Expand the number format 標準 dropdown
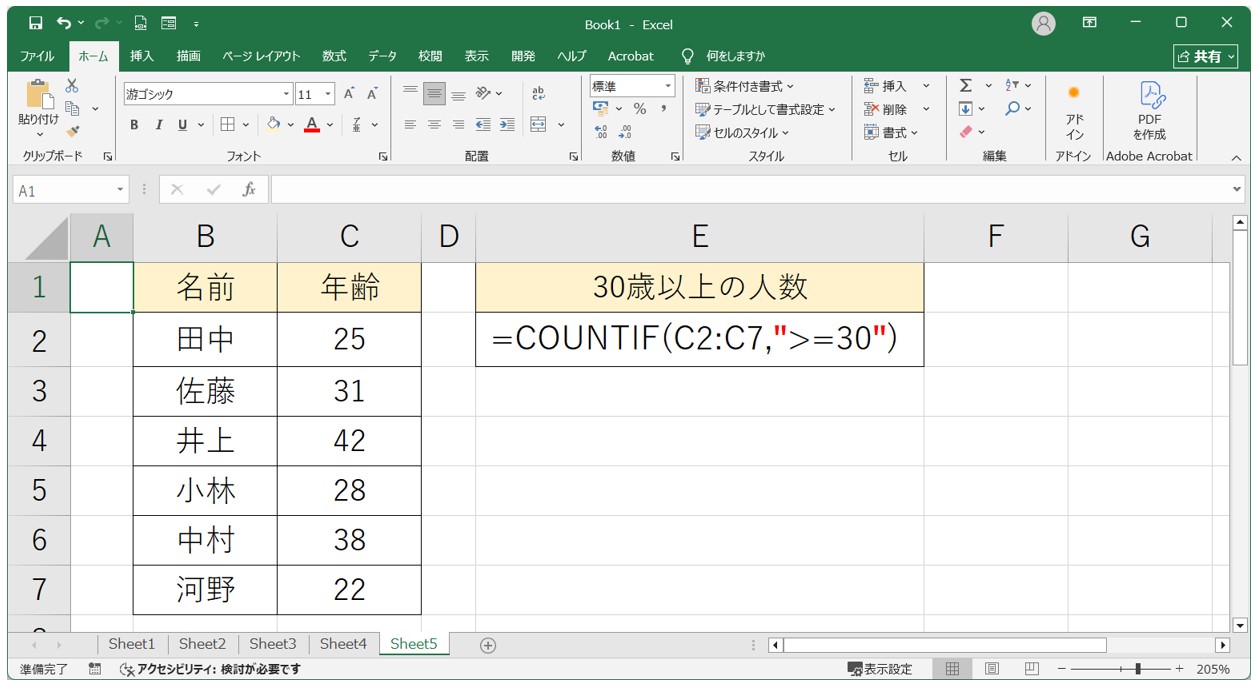The width and height of the screenshot is (1259, 686). 668,86
